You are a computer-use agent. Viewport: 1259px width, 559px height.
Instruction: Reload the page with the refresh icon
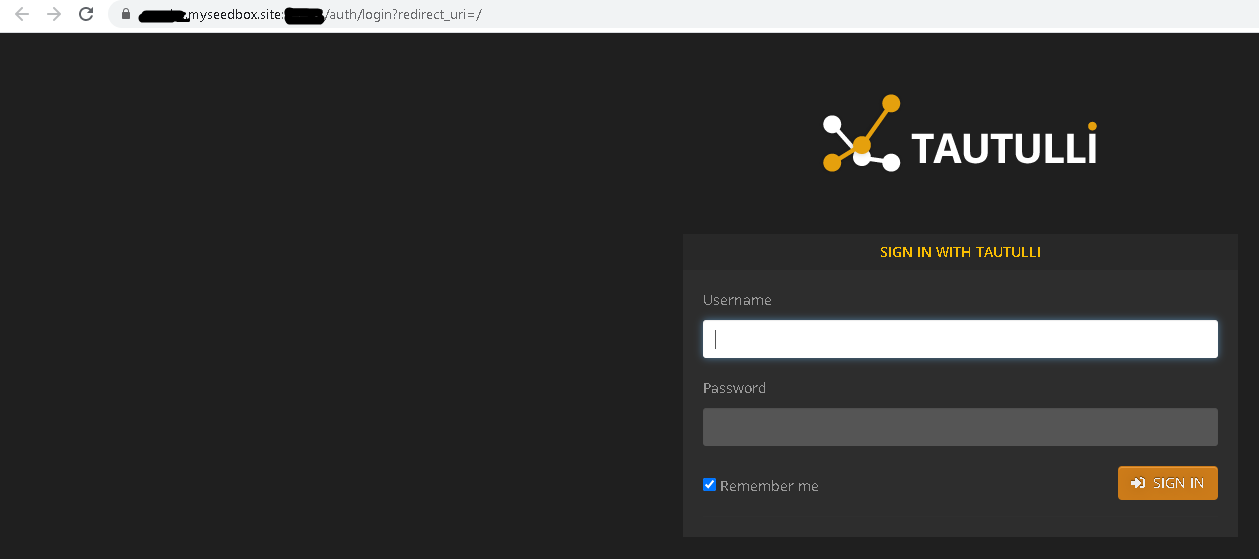pyautogui.click(x=86, y=14)
